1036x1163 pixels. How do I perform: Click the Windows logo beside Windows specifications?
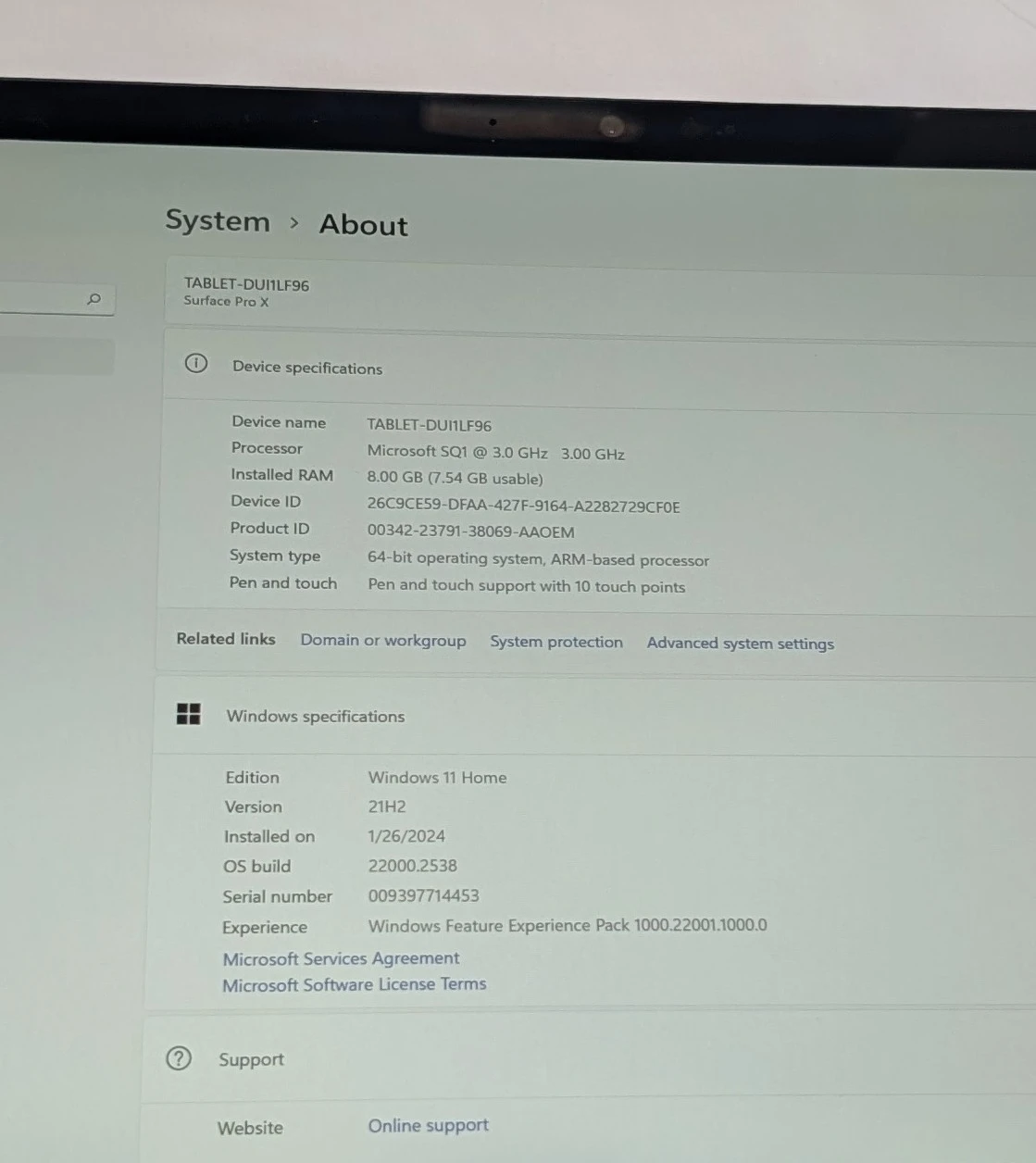point(189,714)
